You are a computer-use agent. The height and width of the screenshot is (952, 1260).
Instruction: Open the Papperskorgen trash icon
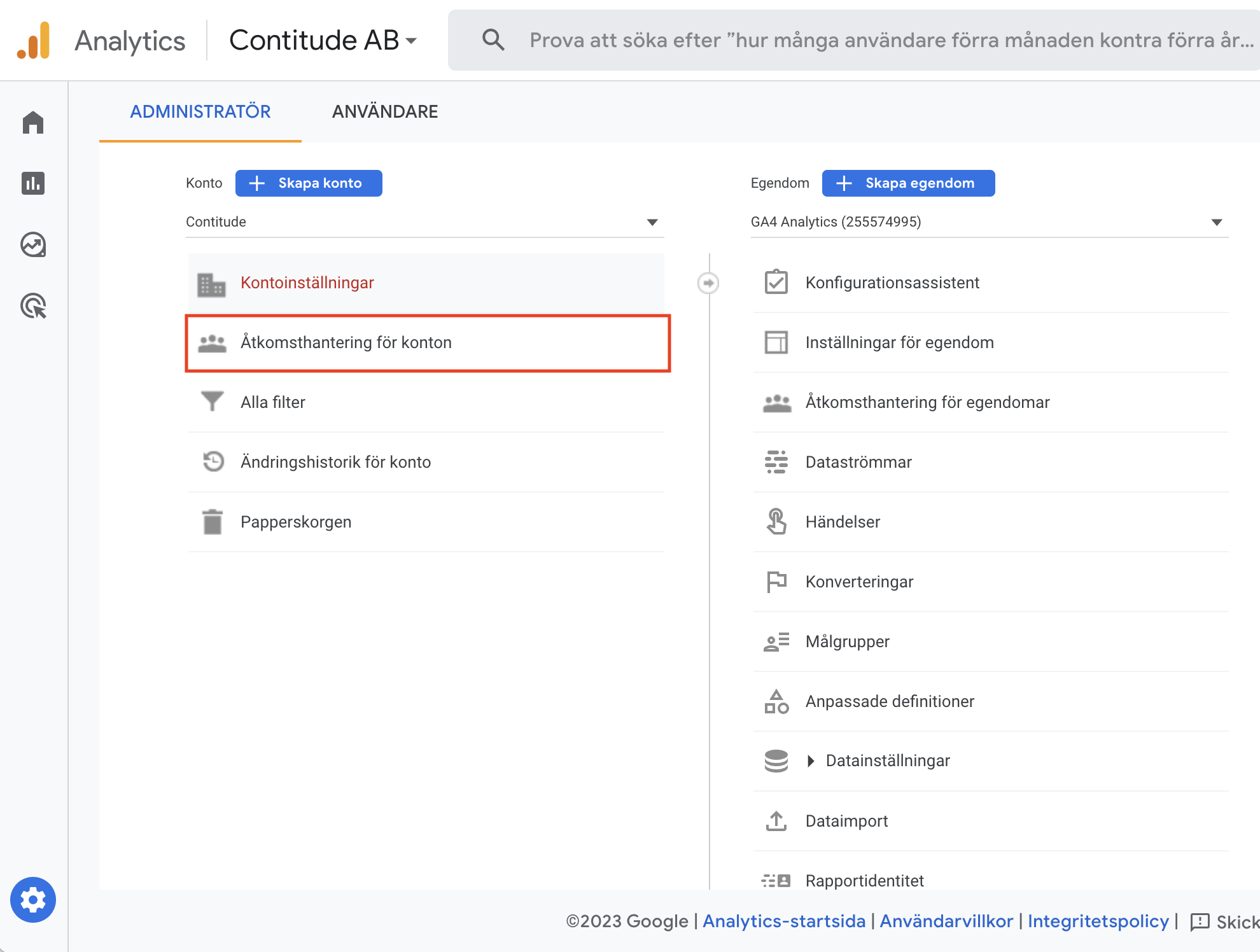[213, 521]
